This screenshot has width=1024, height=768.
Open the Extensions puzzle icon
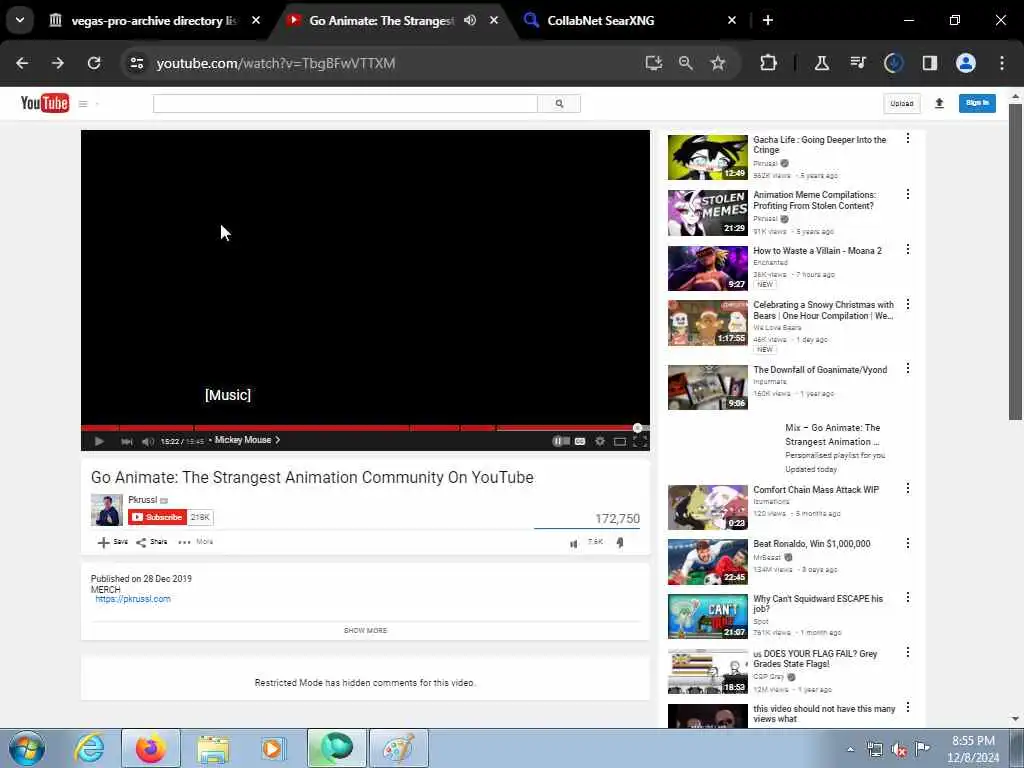[769, 63]
